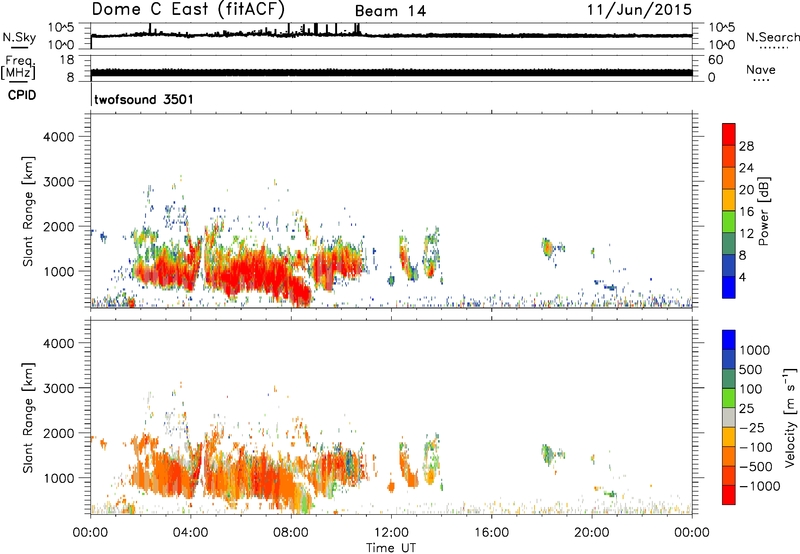Image resolution: width=800 pixels, height=554 pixels.
Task: Click the '4000' tick on the power panel axis
Action: click(58, 137)
